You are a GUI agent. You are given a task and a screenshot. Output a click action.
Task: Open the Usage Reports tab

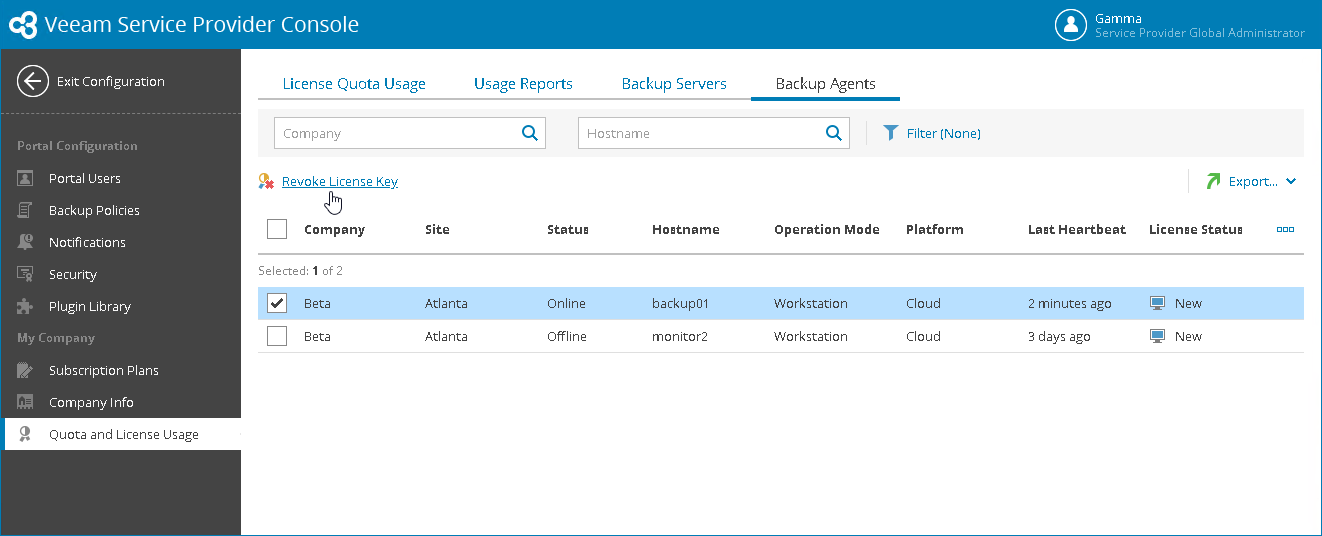pyautogui.click(x=523, y=84)
